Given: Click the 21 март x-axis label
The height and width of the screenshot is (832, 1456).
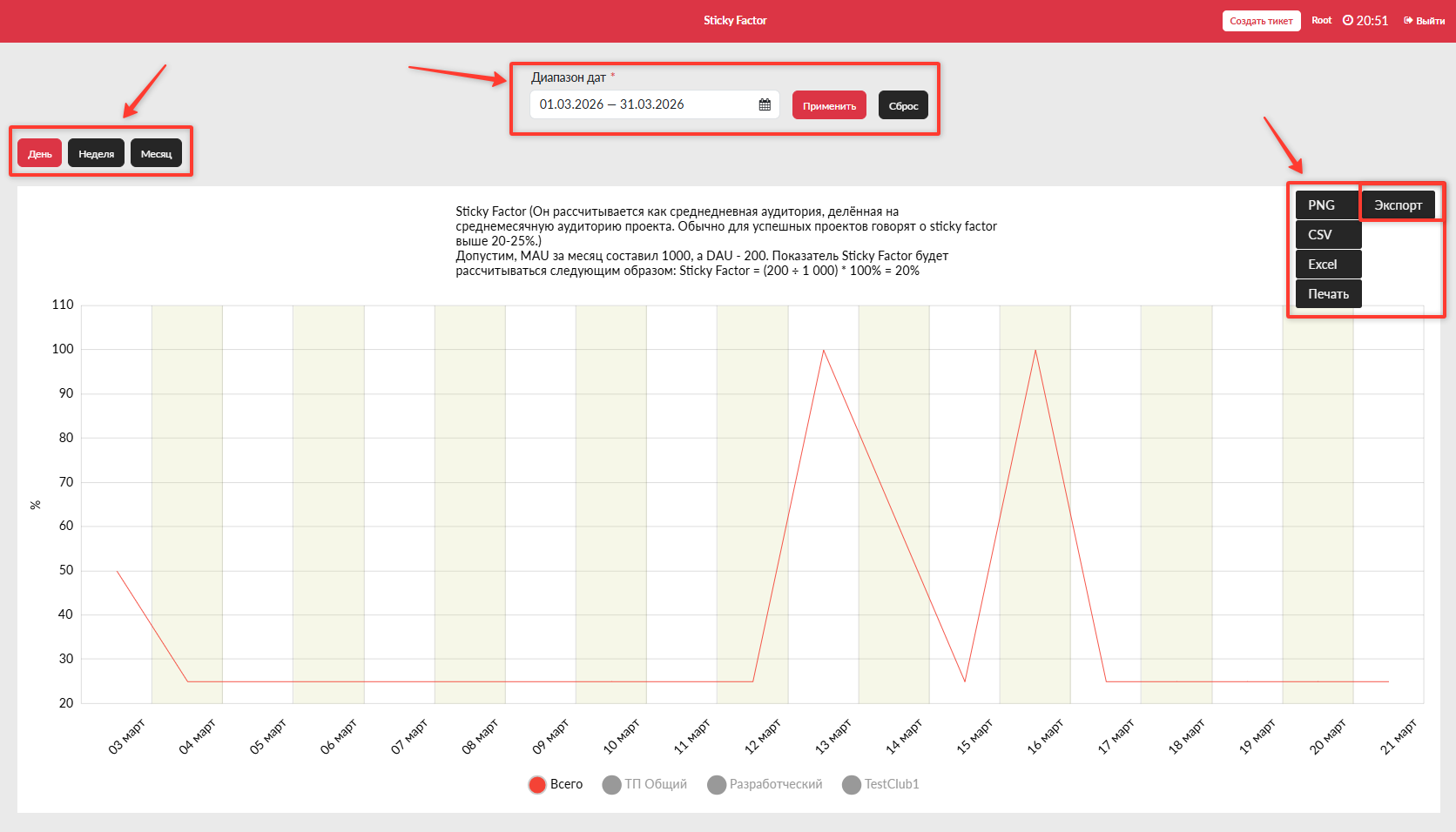Looking at the screenshot, I should point(1399,736).
